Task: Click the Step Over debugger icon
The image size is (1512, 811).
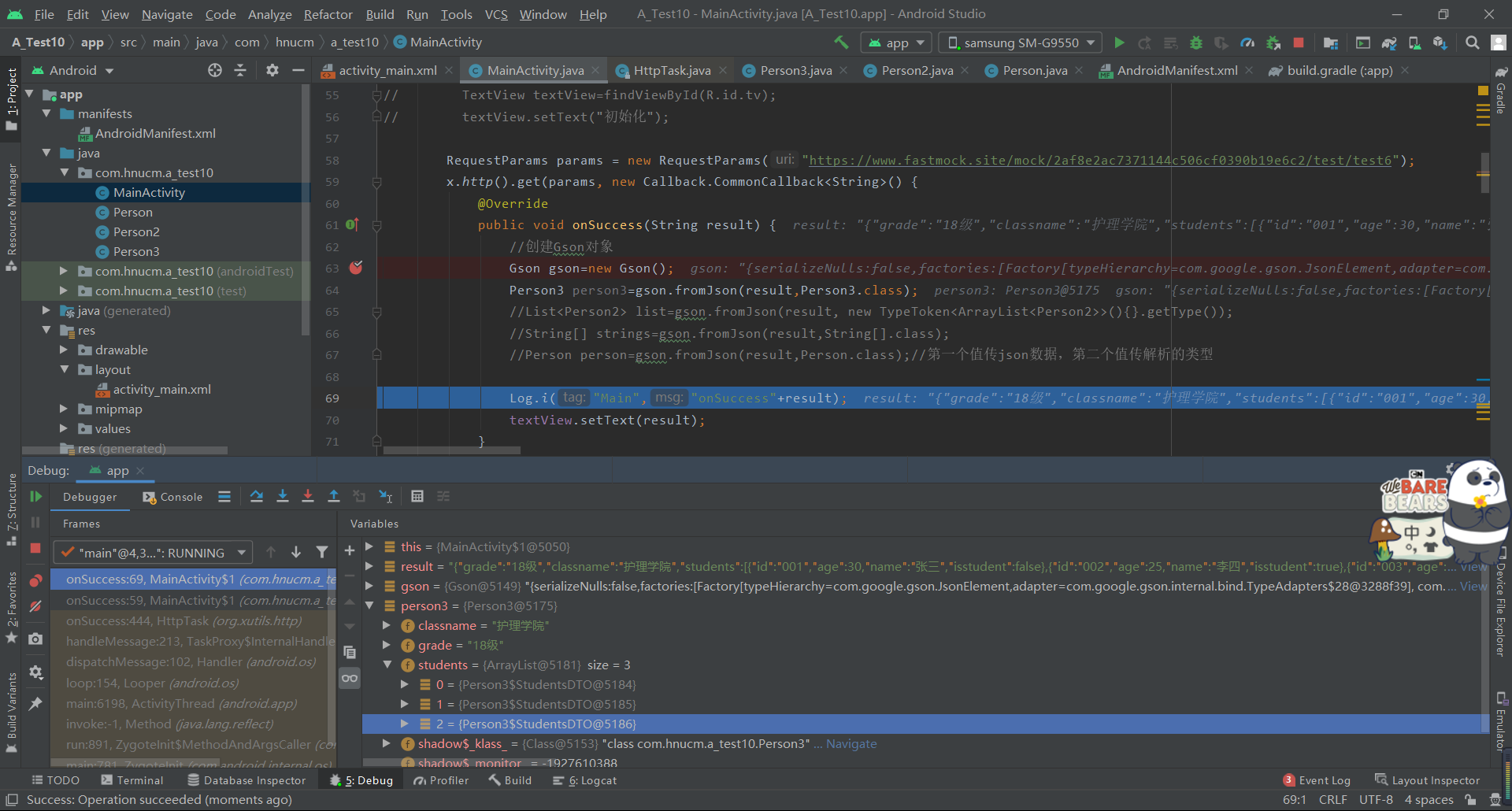Action: point(257,496)
